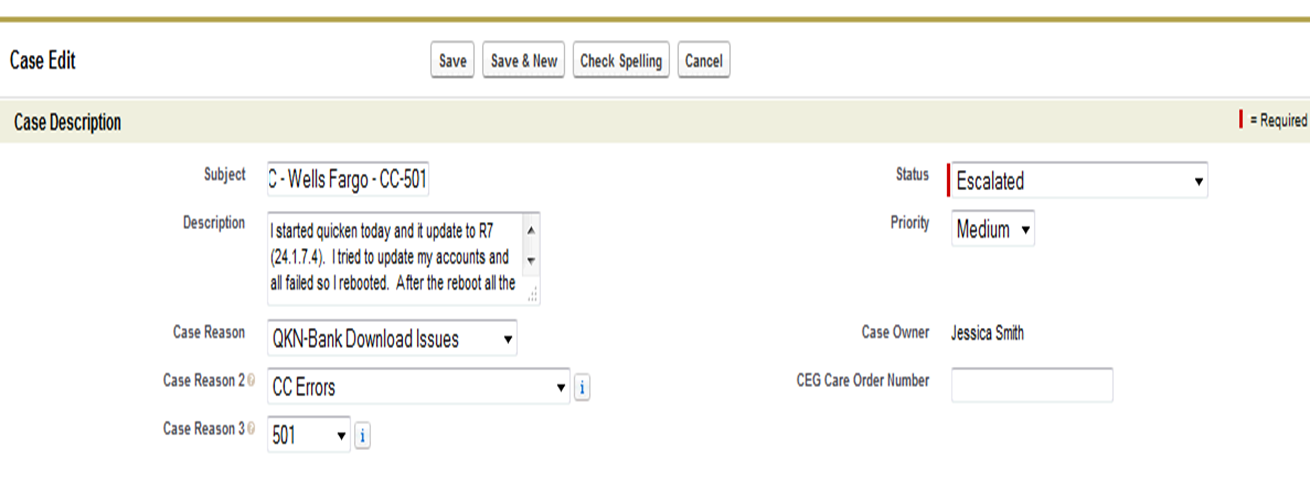Click into the Subject text field
The height and width of the screenshot is (479, 1310).
pos(348,181)
